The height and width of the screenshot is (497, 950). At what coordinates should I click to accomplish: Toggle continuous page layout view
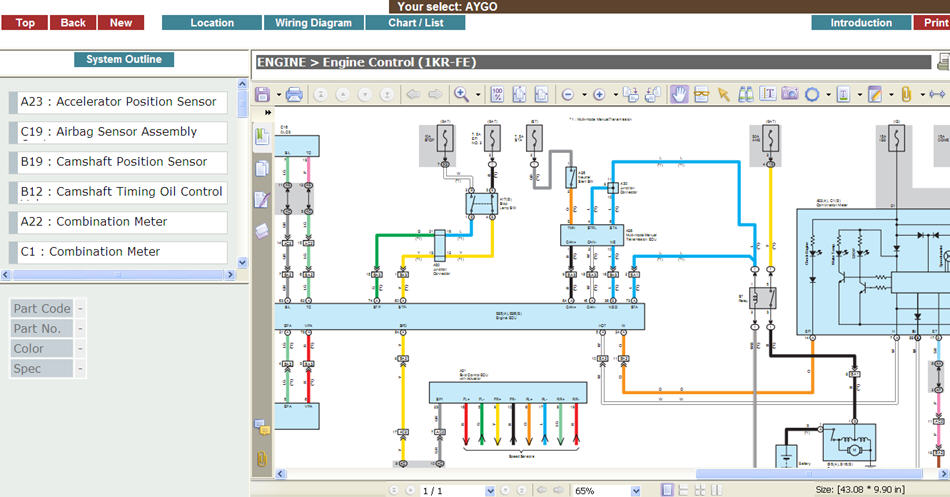[682, 490]
